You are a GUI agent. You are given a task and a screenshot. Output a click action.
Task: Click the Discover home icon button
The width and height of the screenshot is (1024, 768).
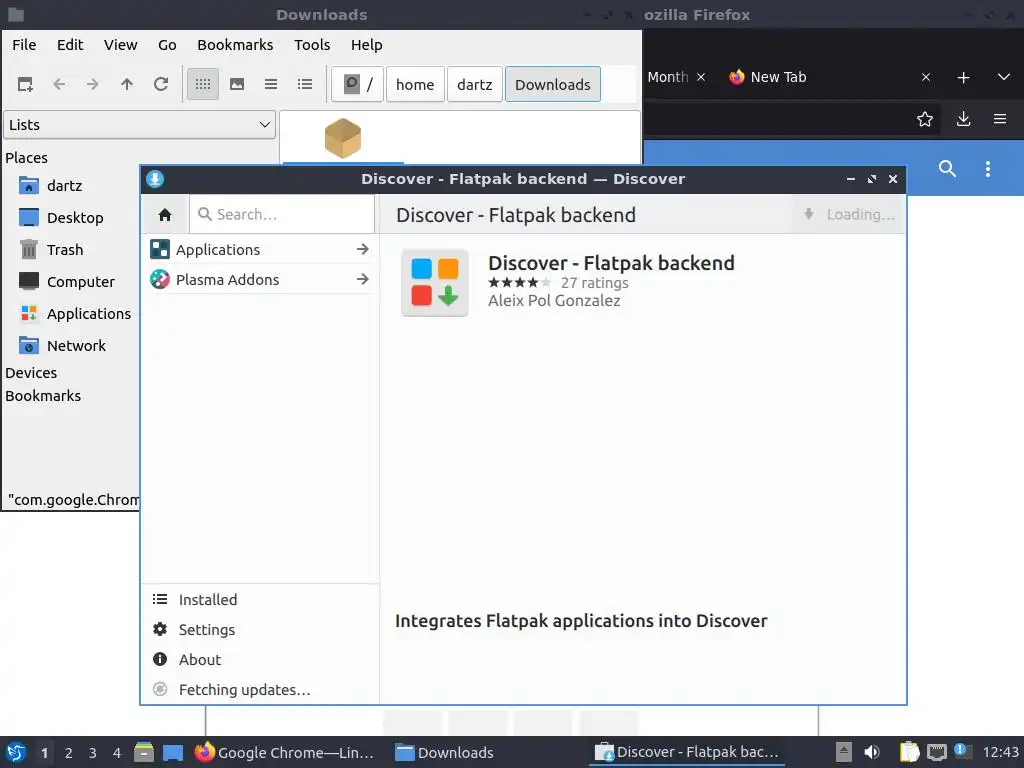pyautogui.click(x=165, y=214)
